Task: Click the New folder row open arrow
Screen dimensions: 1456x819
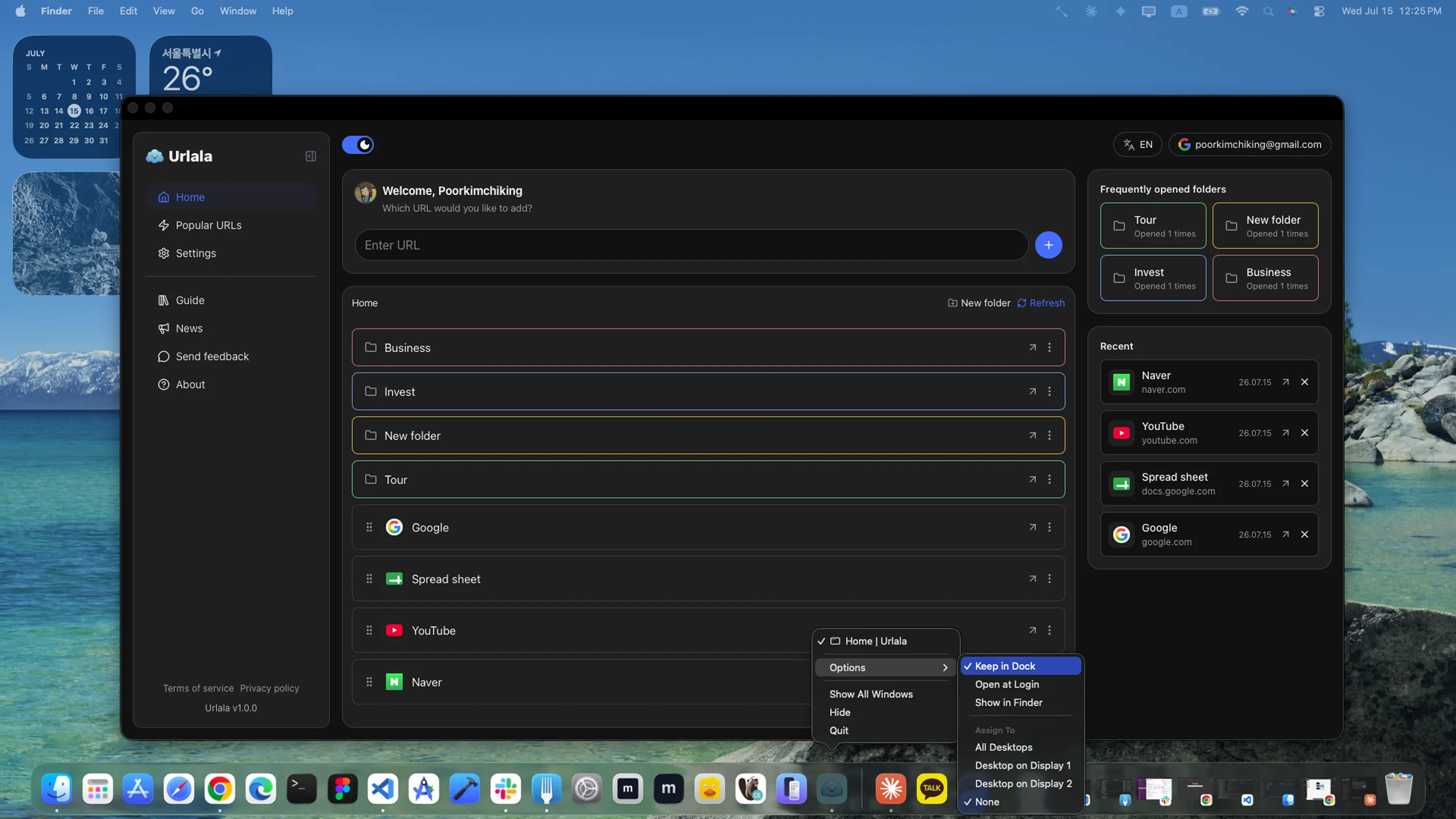Action: pyautogui.click(x=1033, y=435)
